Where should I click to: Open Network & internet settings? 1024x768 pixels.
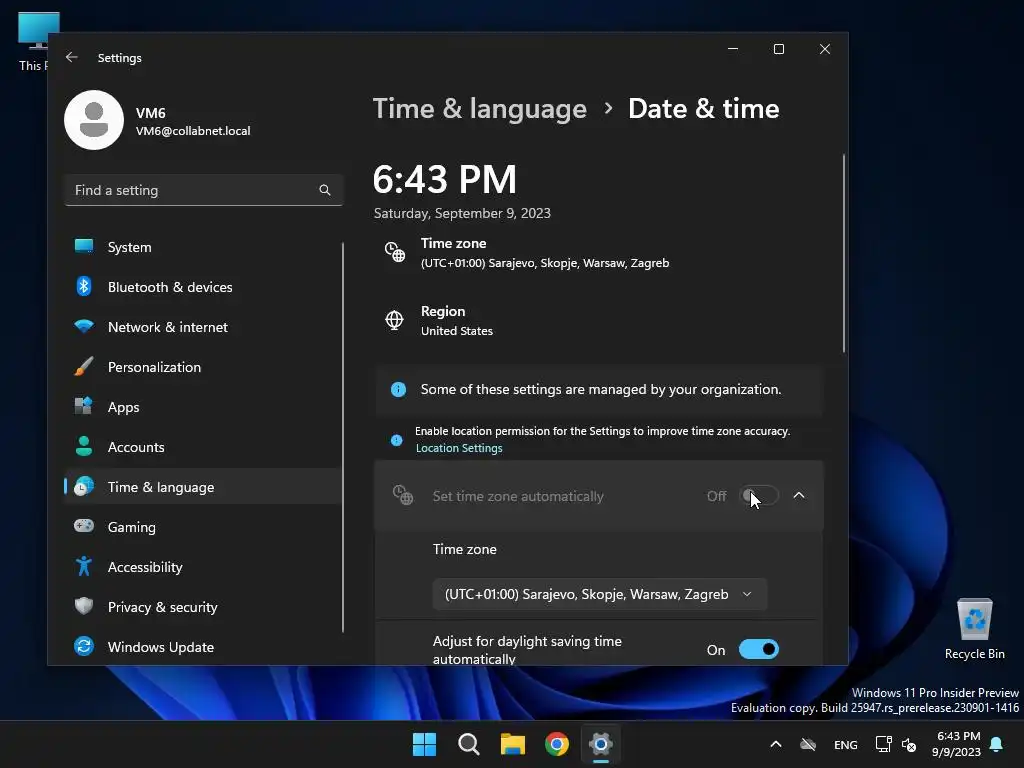pos(202,327)
